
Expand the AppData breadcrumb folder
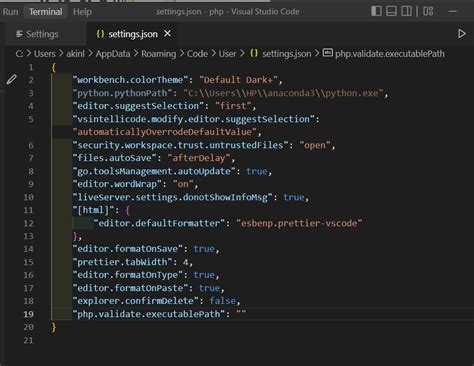point(113,54)
